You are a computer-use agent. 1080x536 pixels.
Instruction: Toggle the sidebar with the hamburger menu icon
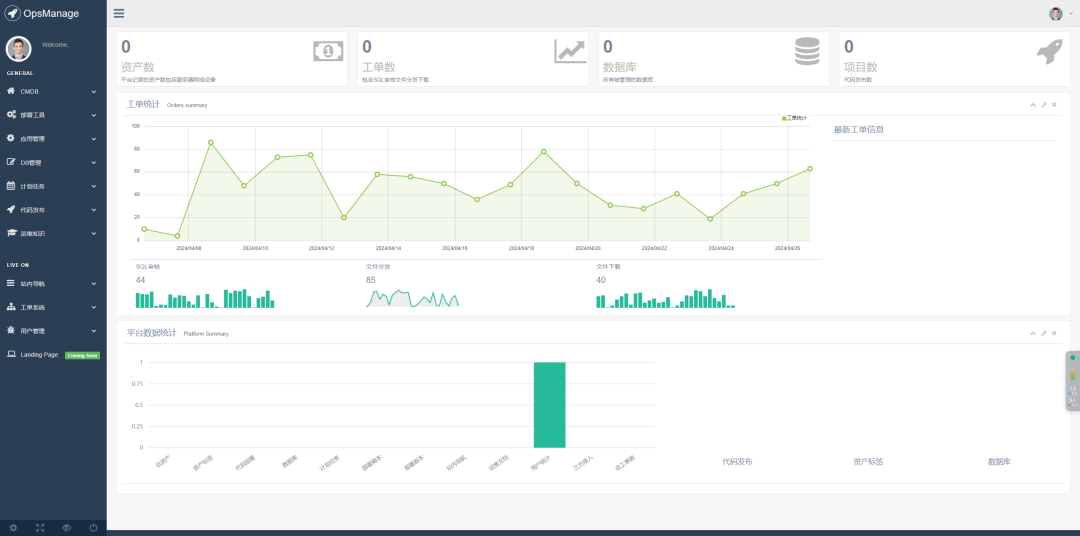click(119, 13)
